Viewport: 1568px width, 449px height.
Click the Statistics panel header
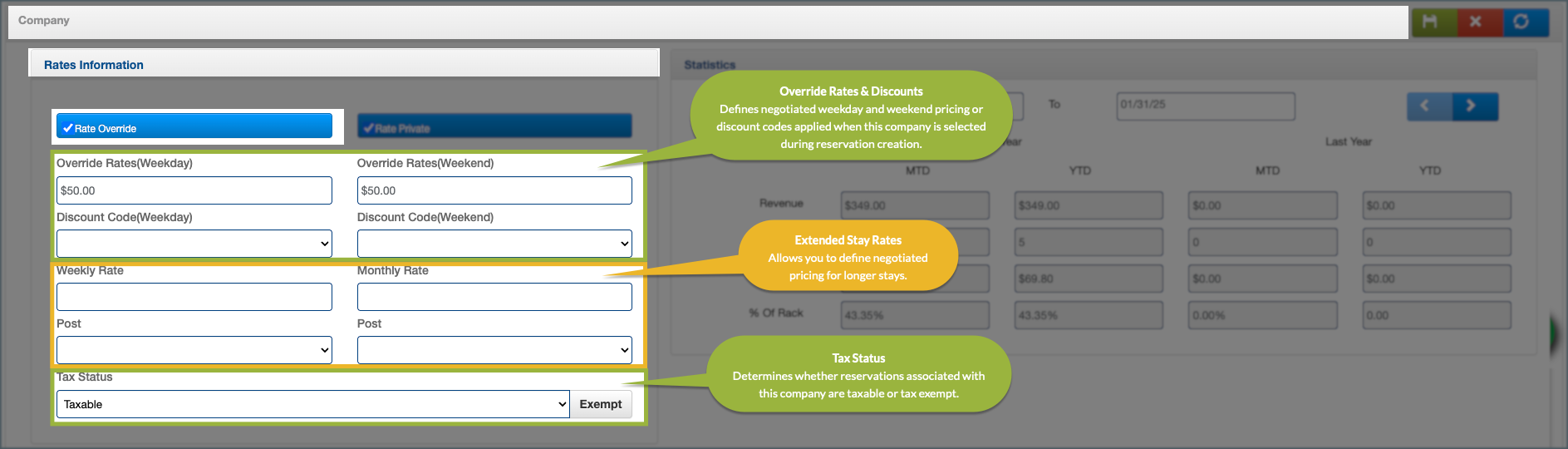point(710,65)
